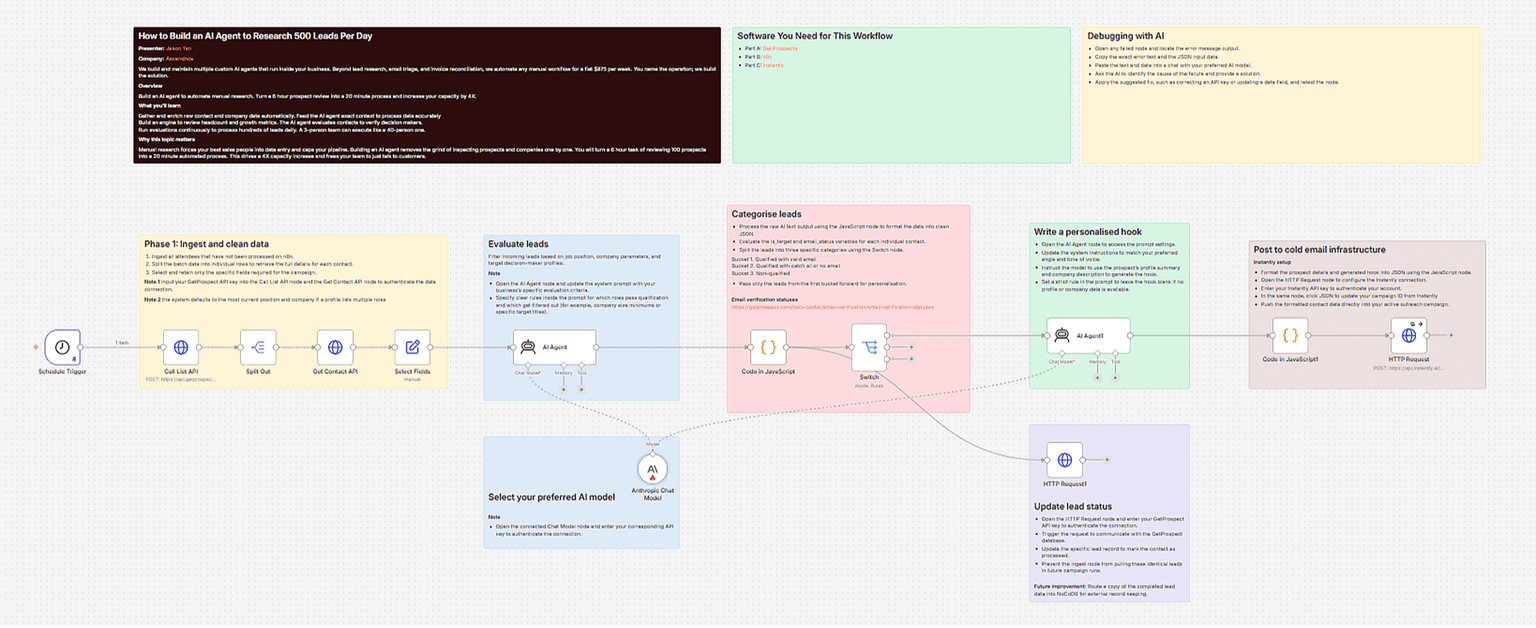Viewport: 1536px width, 628px height.
Task: Open the email verification statuses URL
Action: click(x=832, y=307)
